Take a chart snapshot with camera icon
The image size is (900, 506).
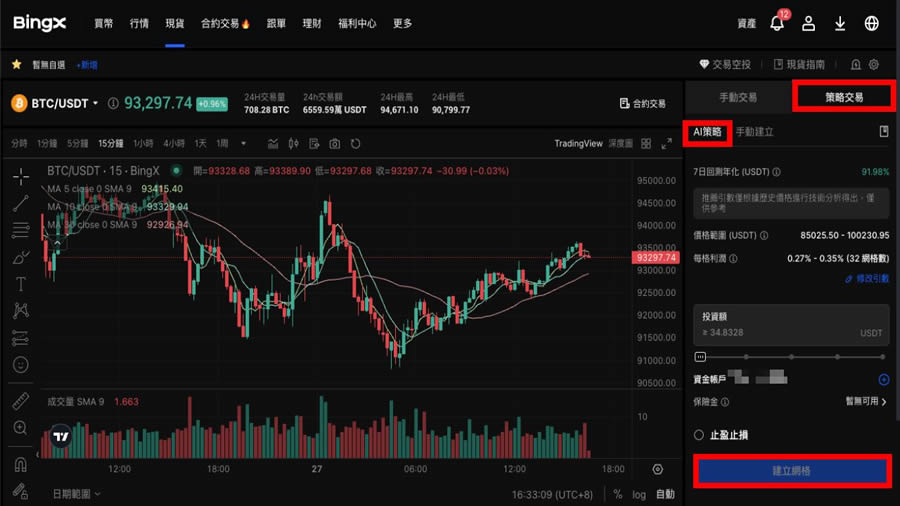(334, 144)
